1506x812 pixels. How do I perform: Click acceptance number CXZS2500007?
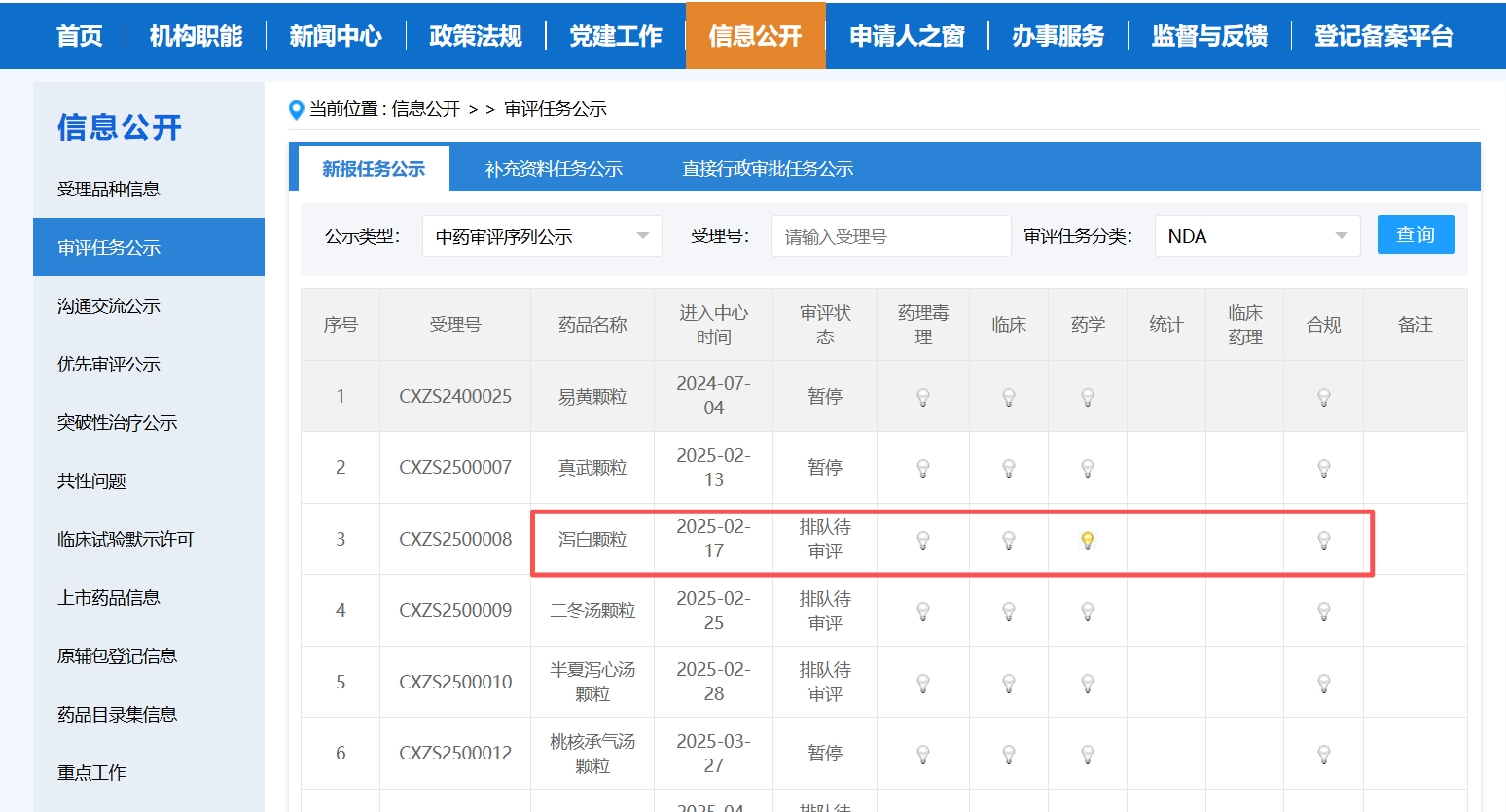[455, 467]
